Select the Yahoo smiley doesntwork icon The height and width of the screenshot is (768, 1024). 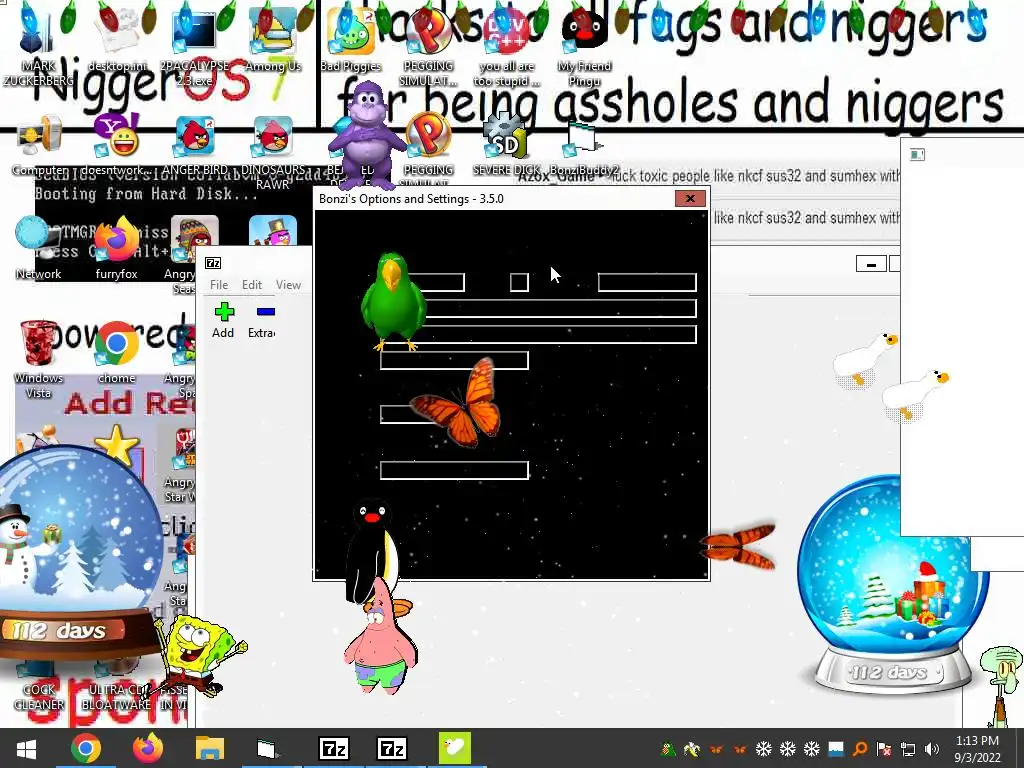tap(117, 145)
